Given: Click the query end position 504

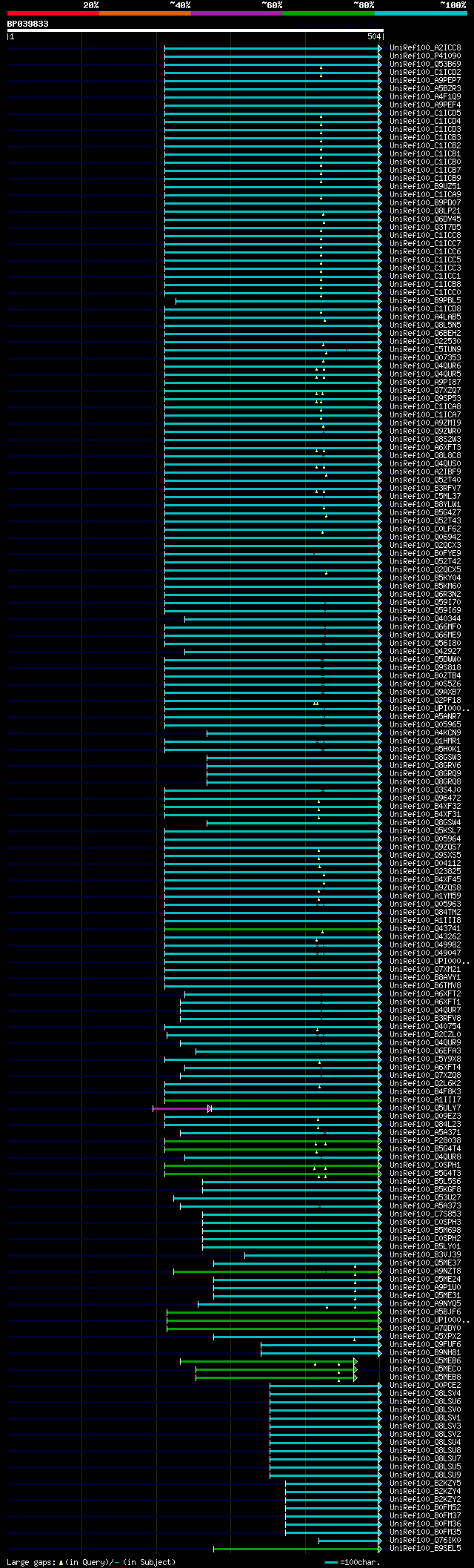Looking at the screenshot, I should pyautogui.click(x=373, y=36).
